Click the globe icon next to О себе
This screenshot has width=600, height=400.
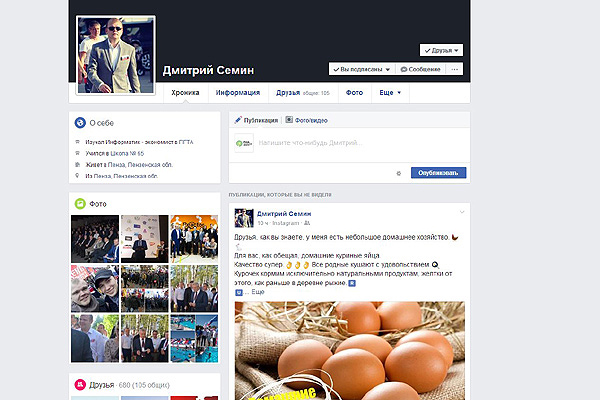click(80, 123)
